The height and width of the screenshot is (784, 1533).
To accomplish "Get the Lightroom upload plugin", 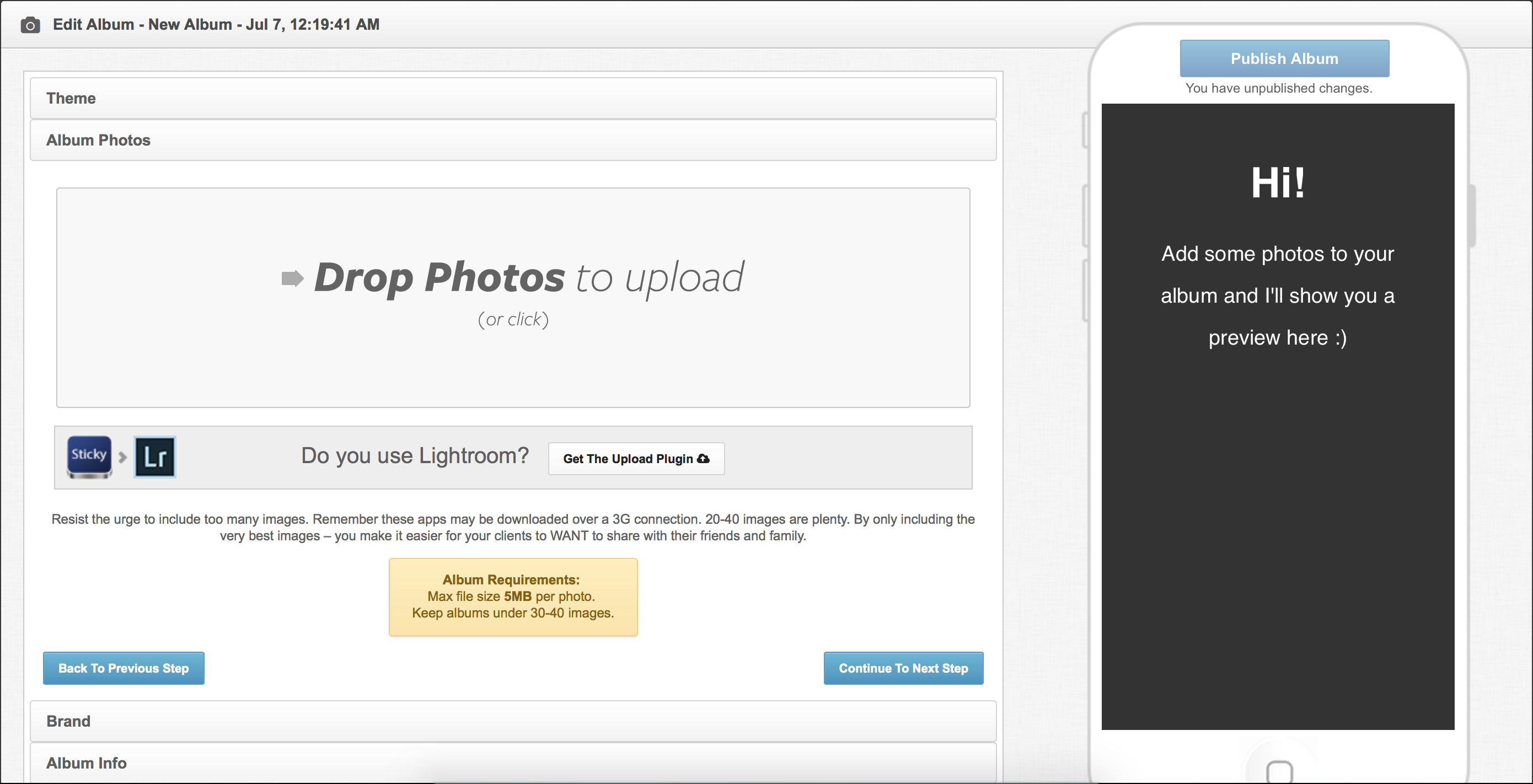I will click(x=636, y=459).
